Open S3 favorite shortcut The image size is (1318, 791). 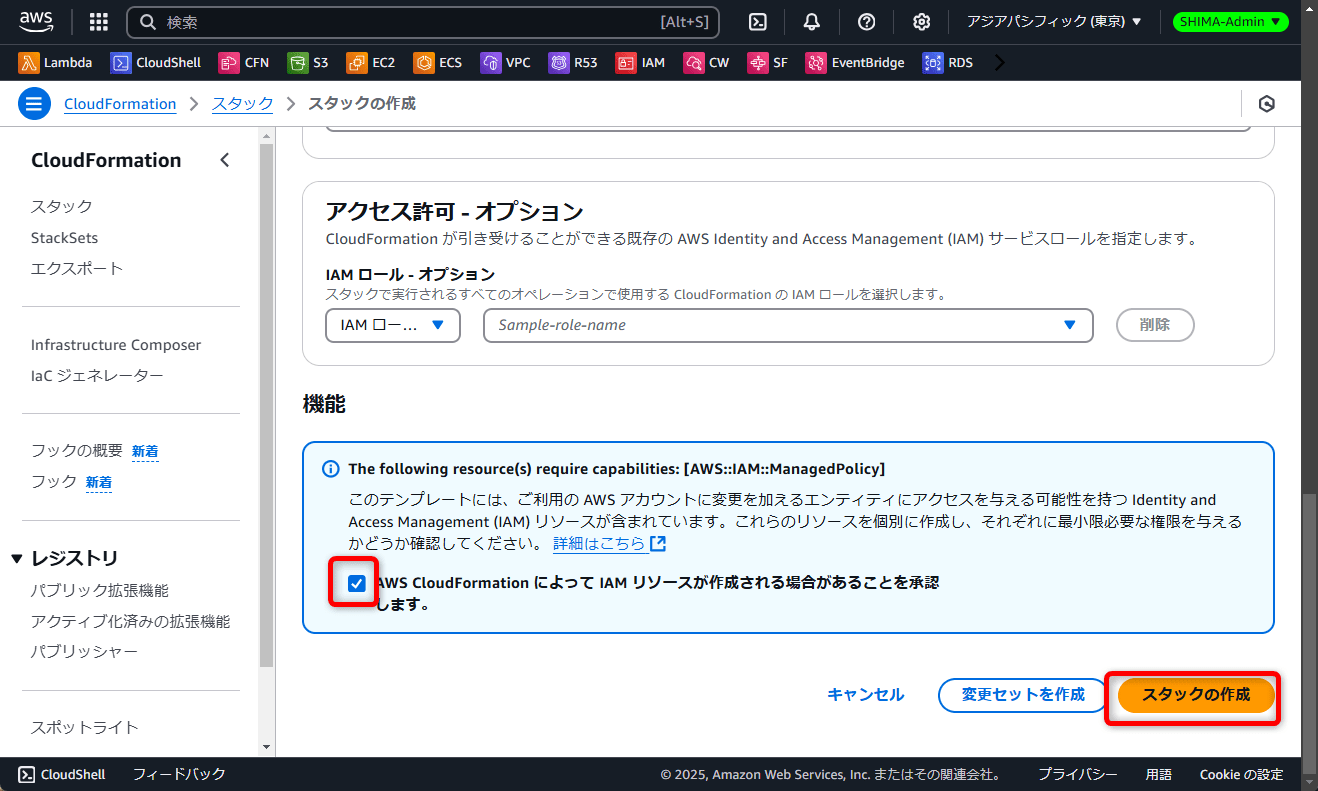coord(307,62)
